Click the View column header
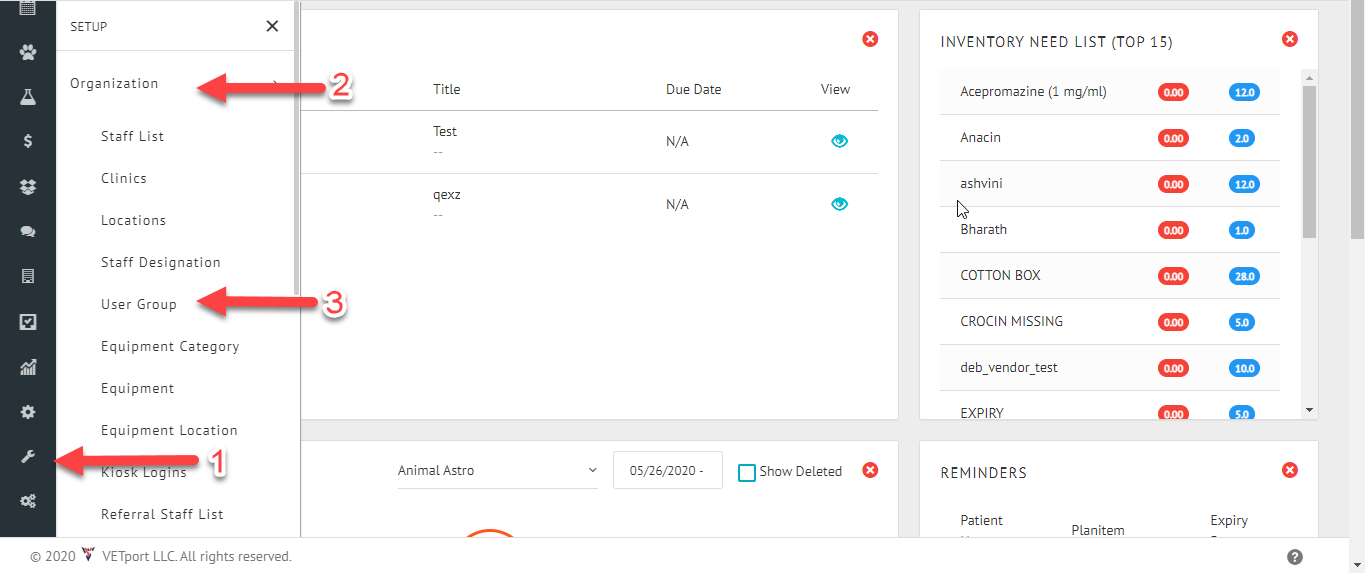1365x573 pixels. [835, 89]
